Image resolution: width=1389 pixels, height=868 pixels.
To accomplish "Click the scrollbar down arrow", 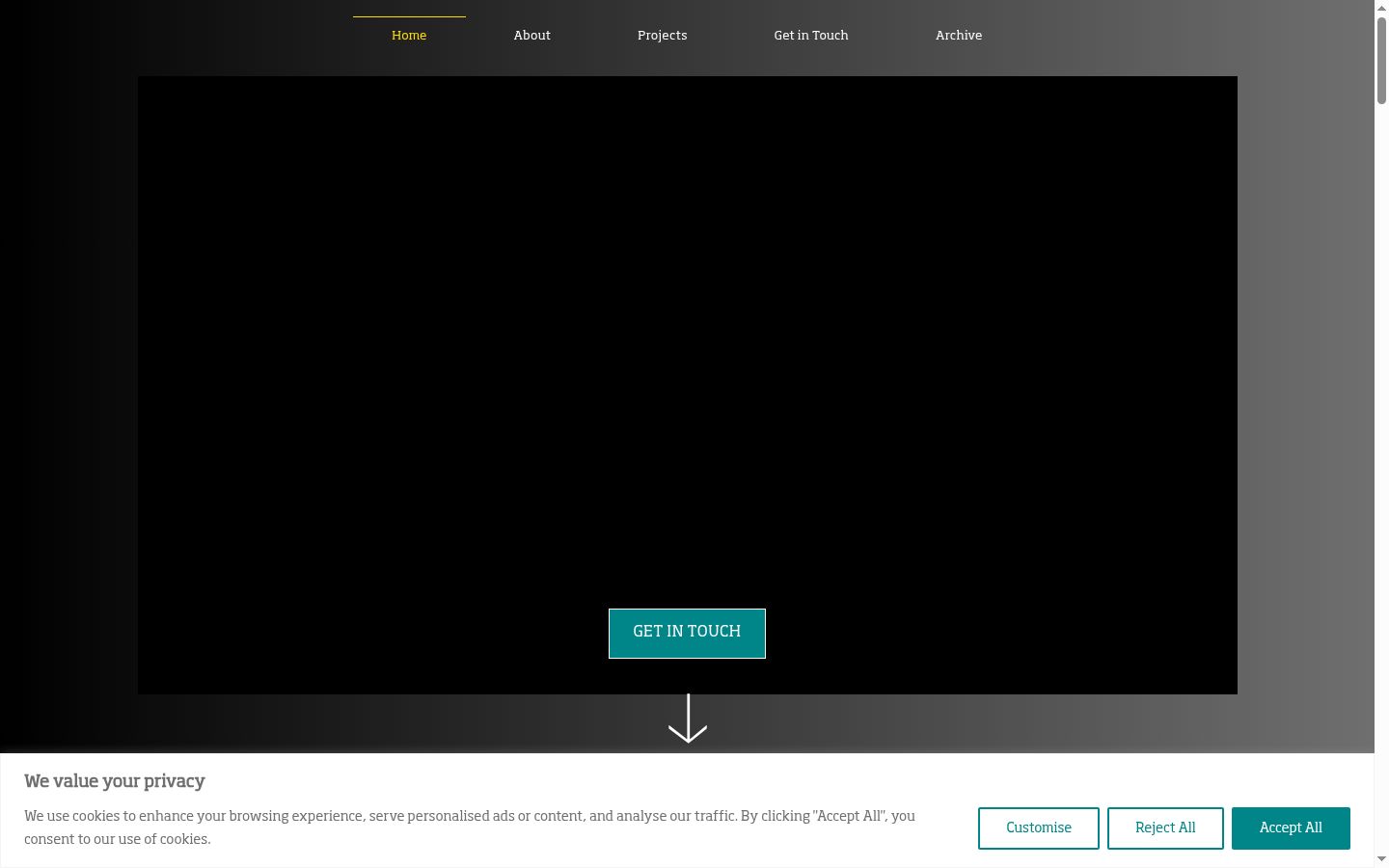I will click(1381, 859).
